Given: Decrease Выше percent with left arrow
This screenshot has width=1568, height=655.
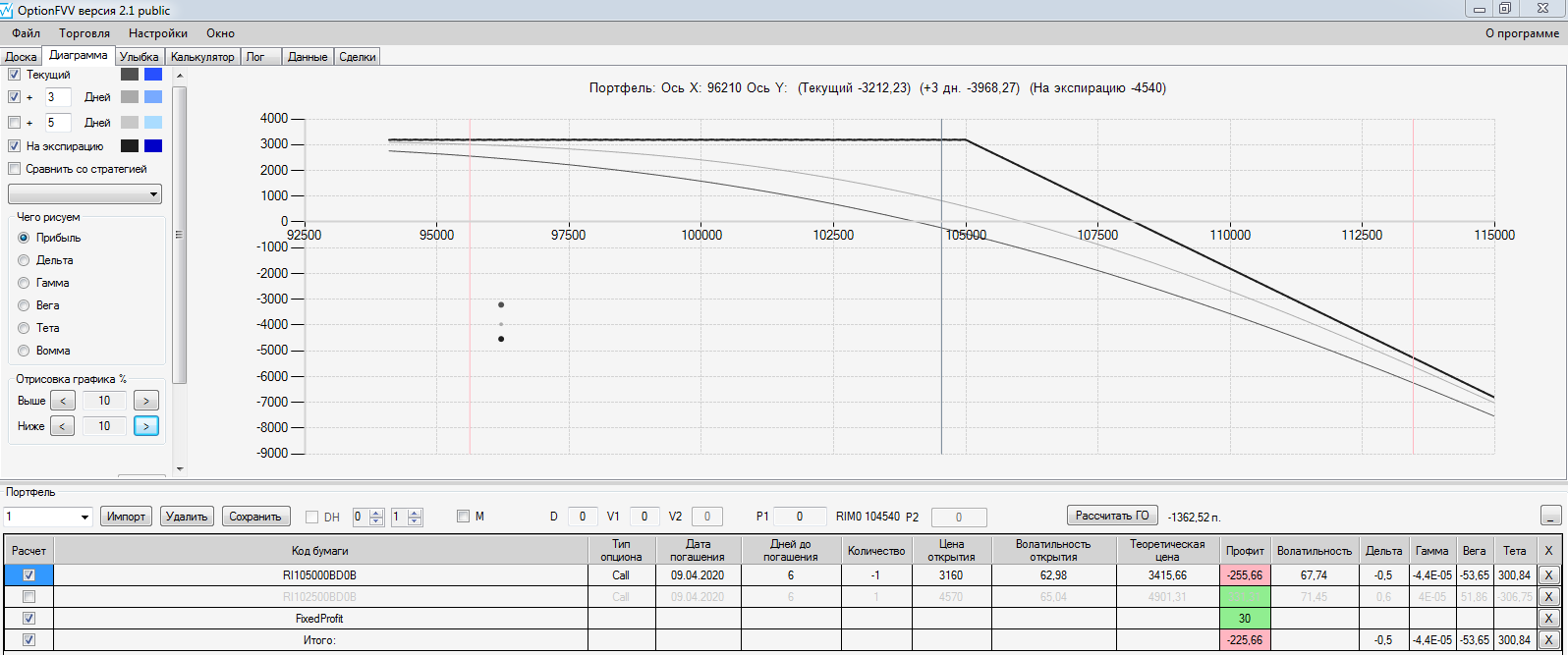Looking at the screenshot, I should 62,401.
